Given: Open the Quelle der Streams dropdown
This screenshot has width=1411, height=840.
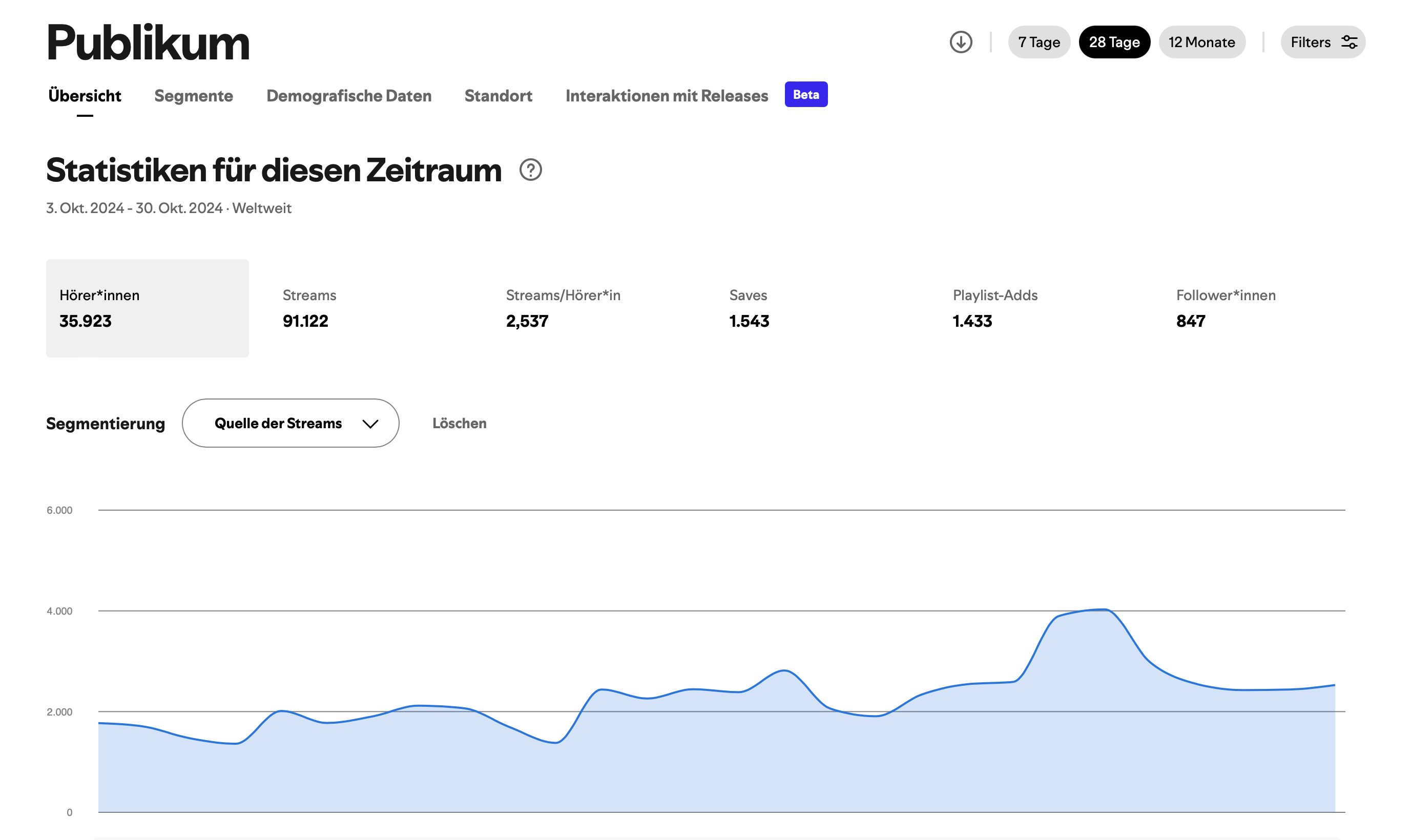Looking at the screenshot, I should (278, 424).
